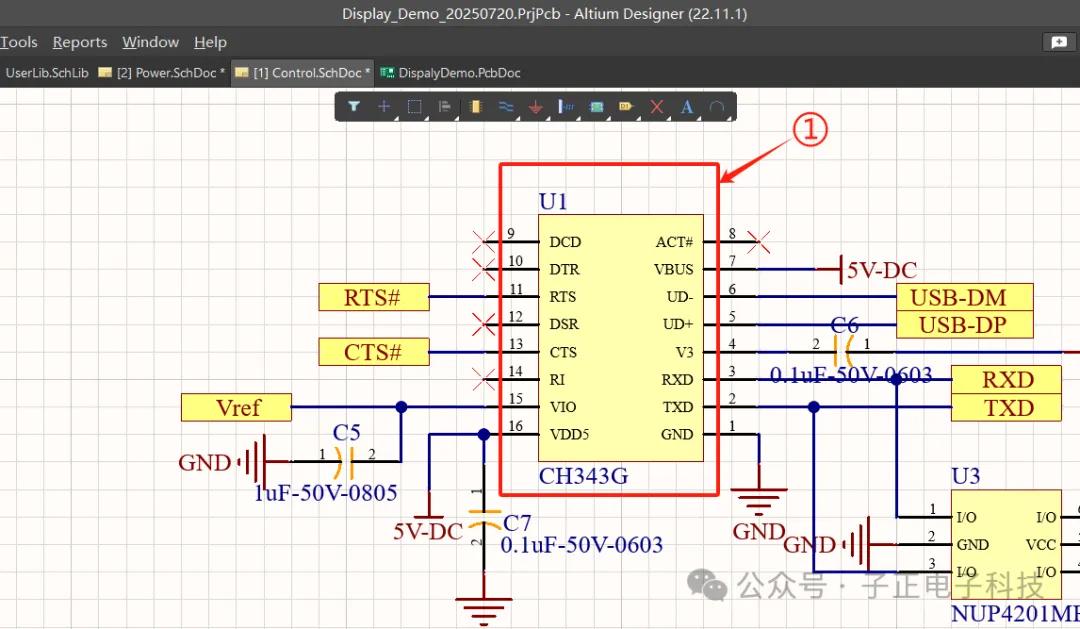Click the No ERC cross on DSR pin

pyautogui.click(x=484, y=324)
